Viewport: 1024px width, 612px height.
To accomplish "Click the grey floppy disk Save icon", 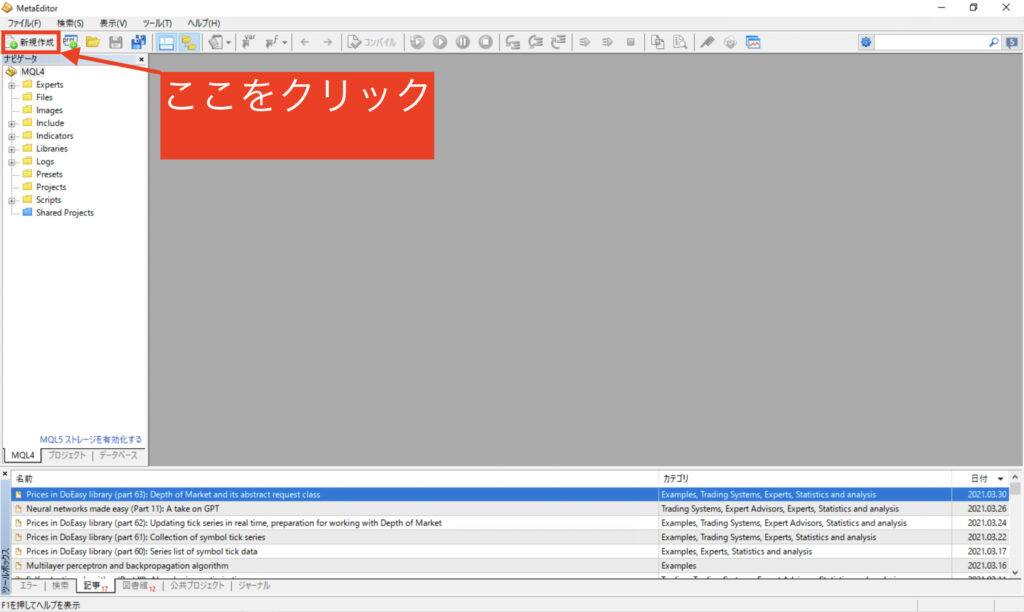I will pyautogui.click(x=116, y=42).
